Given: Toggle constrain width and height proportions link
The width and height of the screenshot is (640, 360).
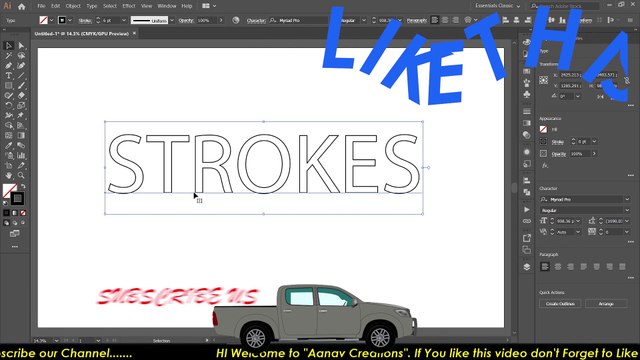Looking at the screenshot, I should 627,80.
